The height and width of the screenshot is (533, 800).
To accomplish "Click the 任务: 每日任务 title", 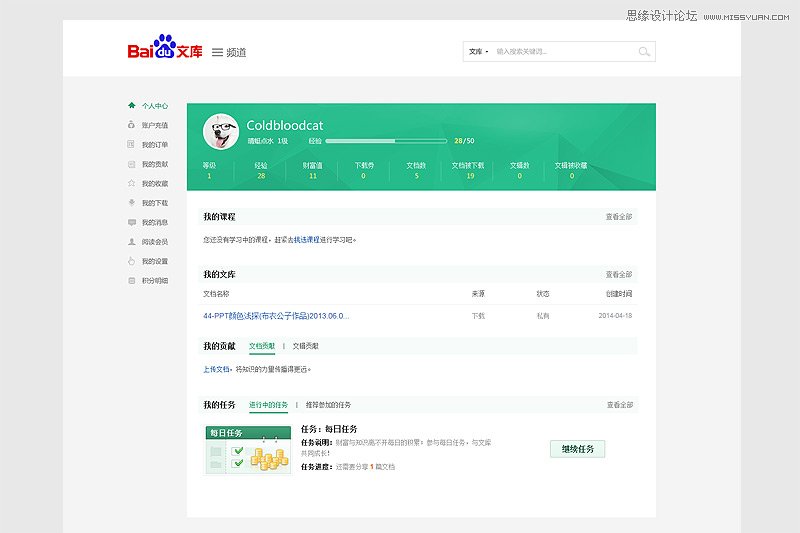I will coord(329,429).
